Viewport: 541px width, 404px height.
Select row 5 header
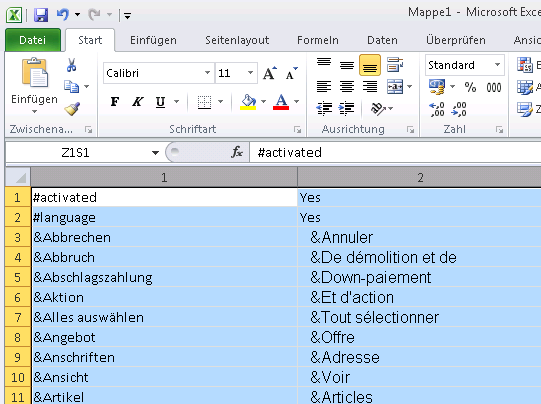pos(18,278)
